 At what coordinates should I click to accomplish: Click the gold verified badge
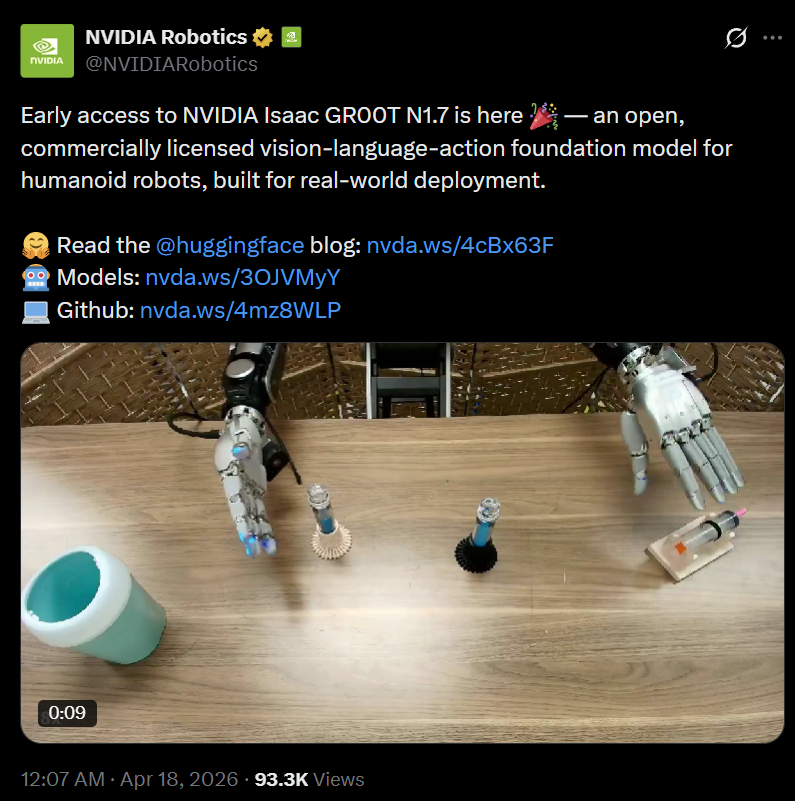tap(263, 38)
